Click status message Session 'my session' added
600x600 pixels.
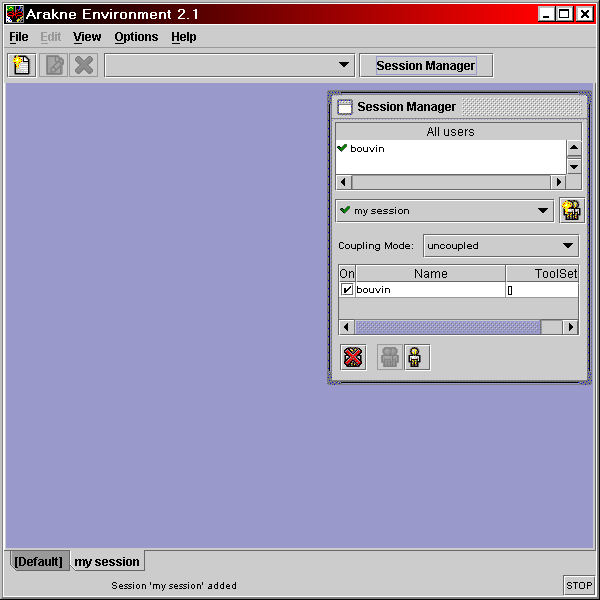(174, 585)
